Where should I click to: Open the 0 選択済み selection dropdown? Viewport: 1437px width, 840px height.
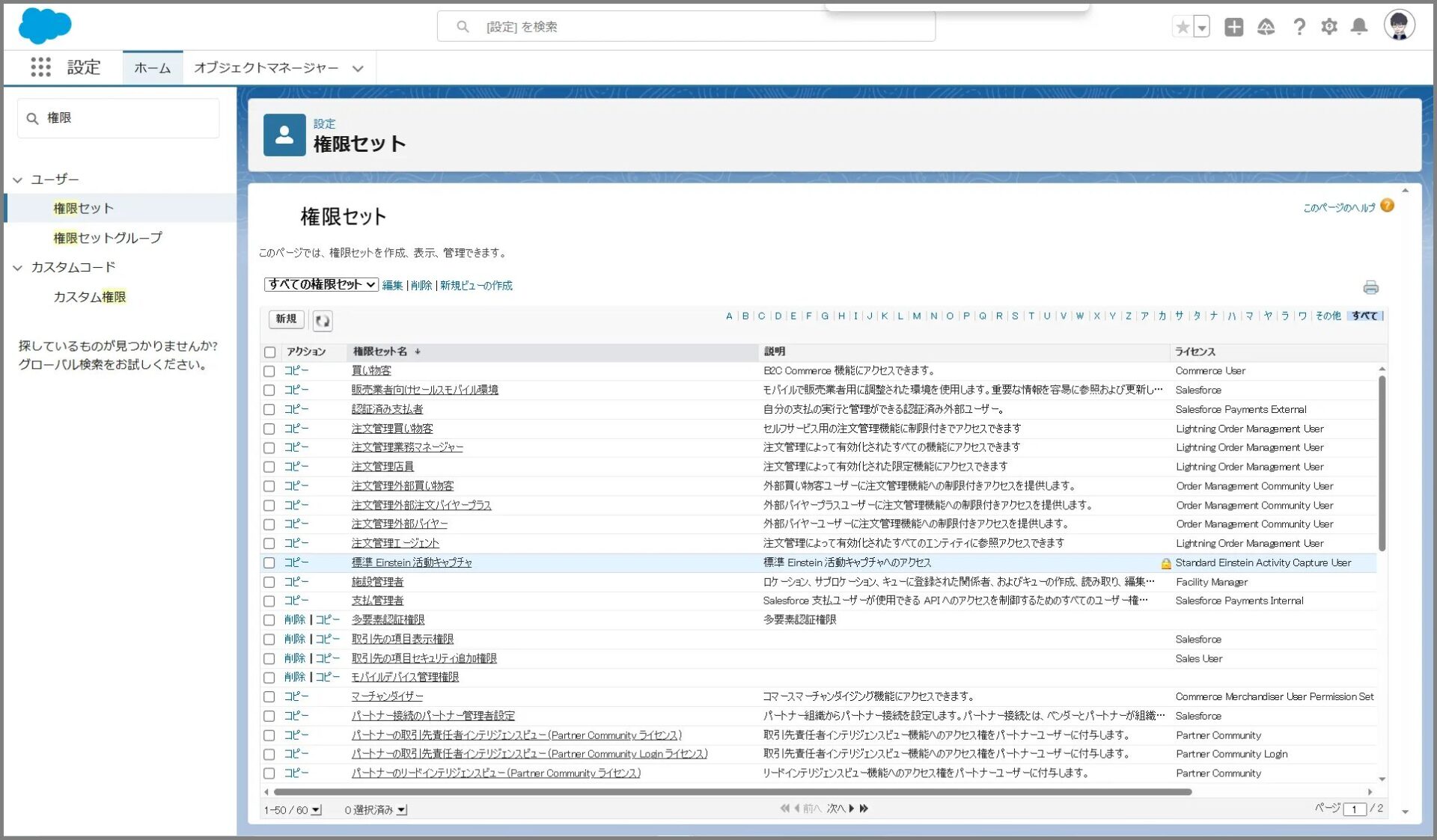tap(402, 810)
